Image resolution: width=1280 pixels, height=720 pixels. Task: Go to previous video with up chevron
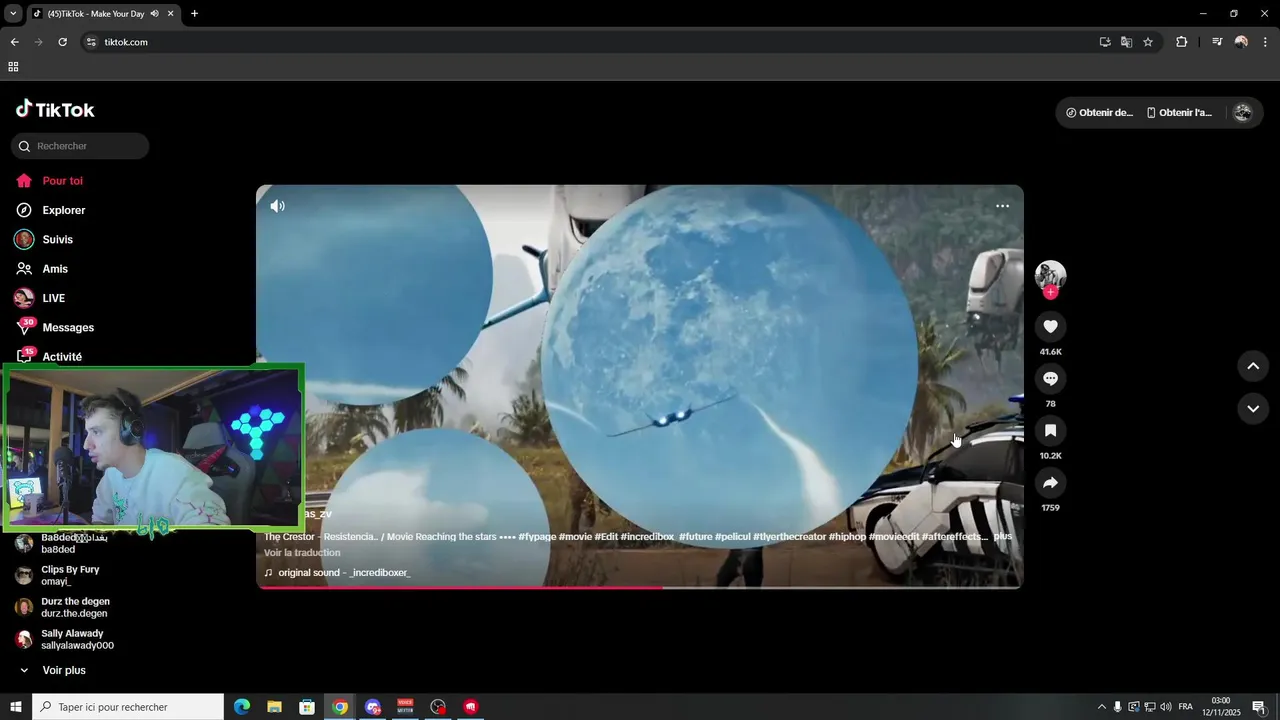tap(1253, 366)
